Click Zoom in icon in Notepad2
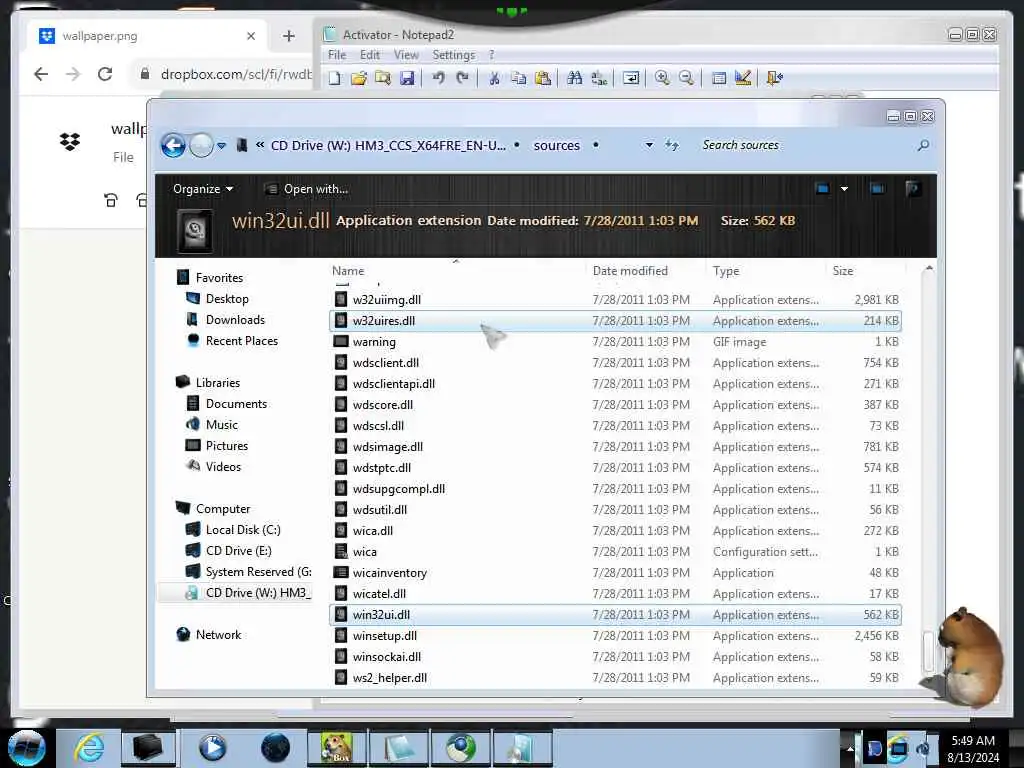Screen dimensions: 1024x768 pos(662,78)
